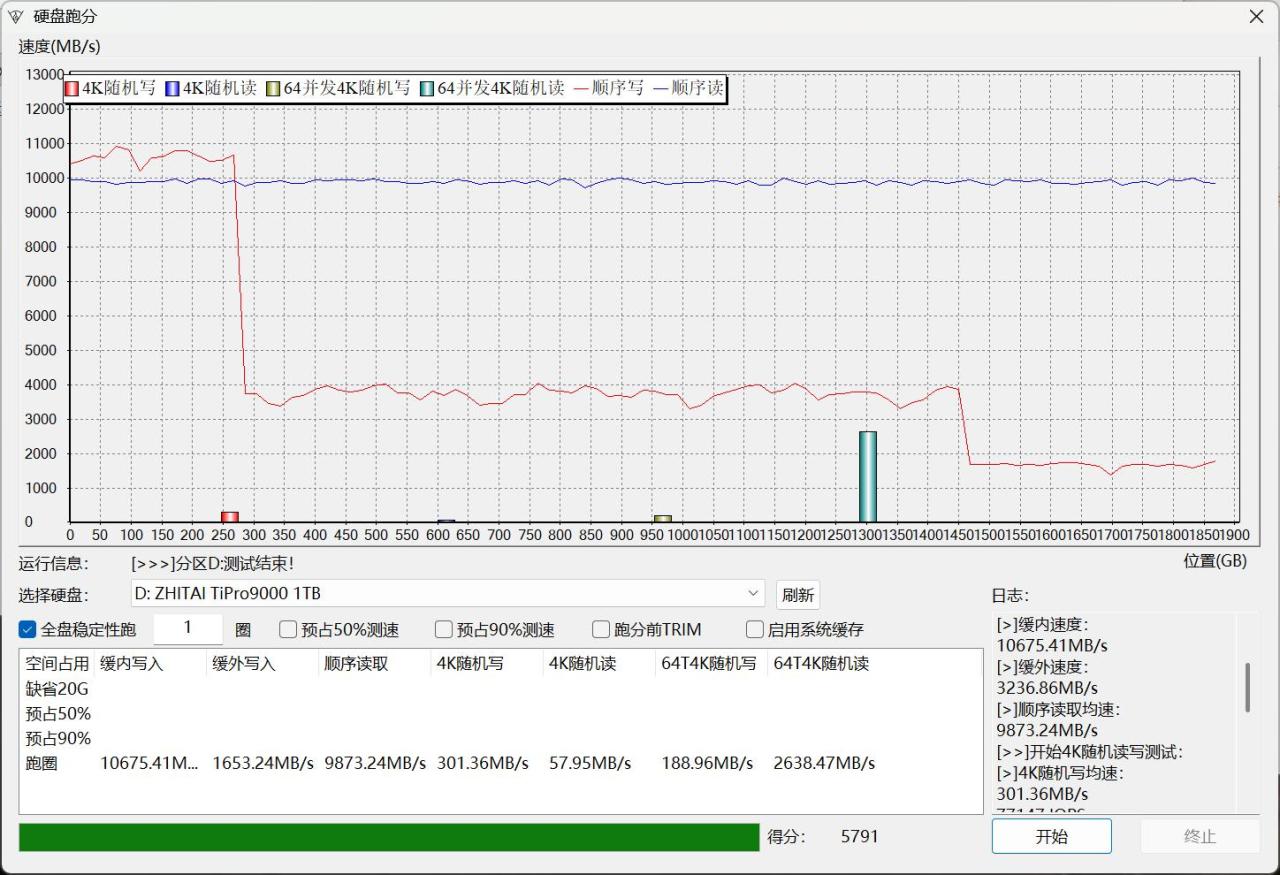Screen dimensions: 1280x875
Task: Click the 刷新 button
Action: point(797,595)
